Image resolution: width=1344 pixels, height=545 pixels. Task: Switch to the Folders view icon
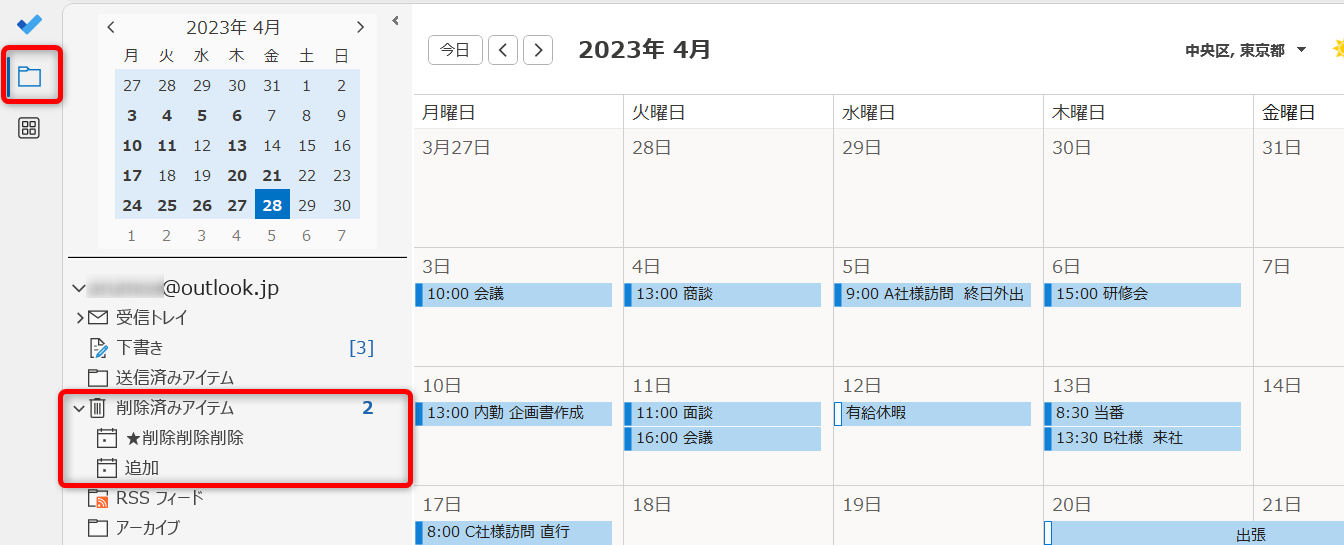click(29, 77)
